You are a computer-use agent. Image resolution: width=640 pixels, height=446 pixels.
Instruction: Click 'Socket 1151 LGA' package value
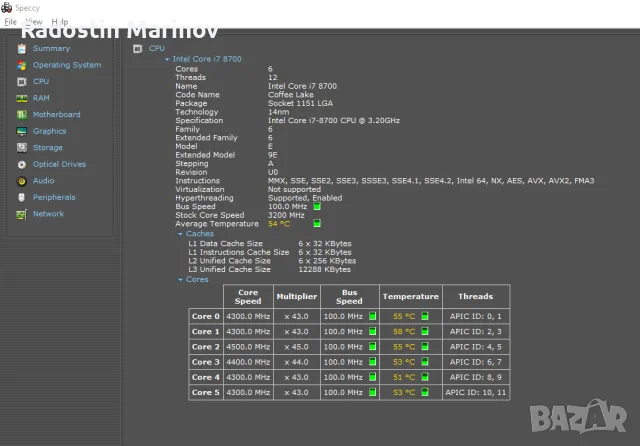pos(300,103)
